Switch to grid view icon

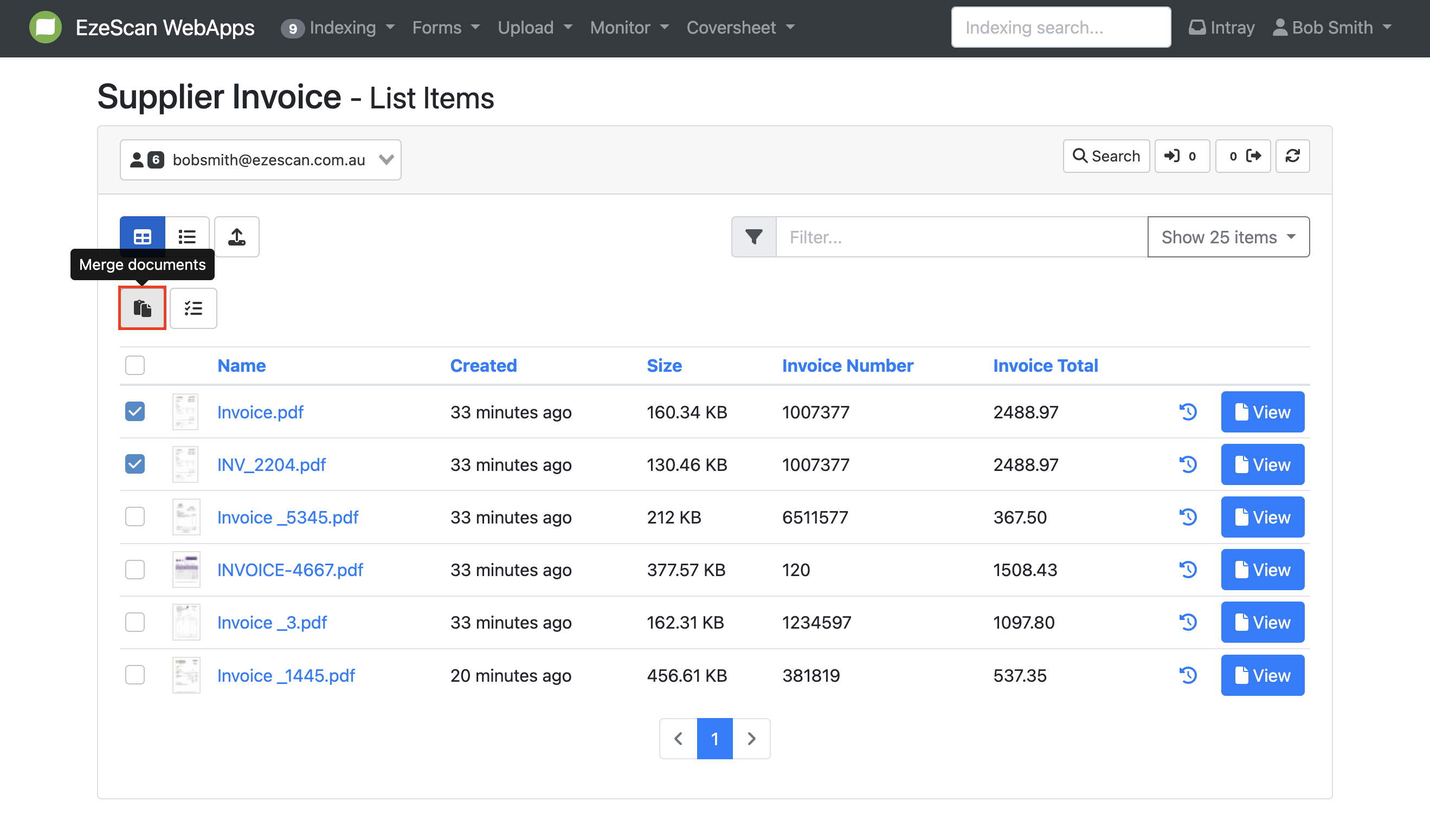pyautogui.click(x=142, y=236)
